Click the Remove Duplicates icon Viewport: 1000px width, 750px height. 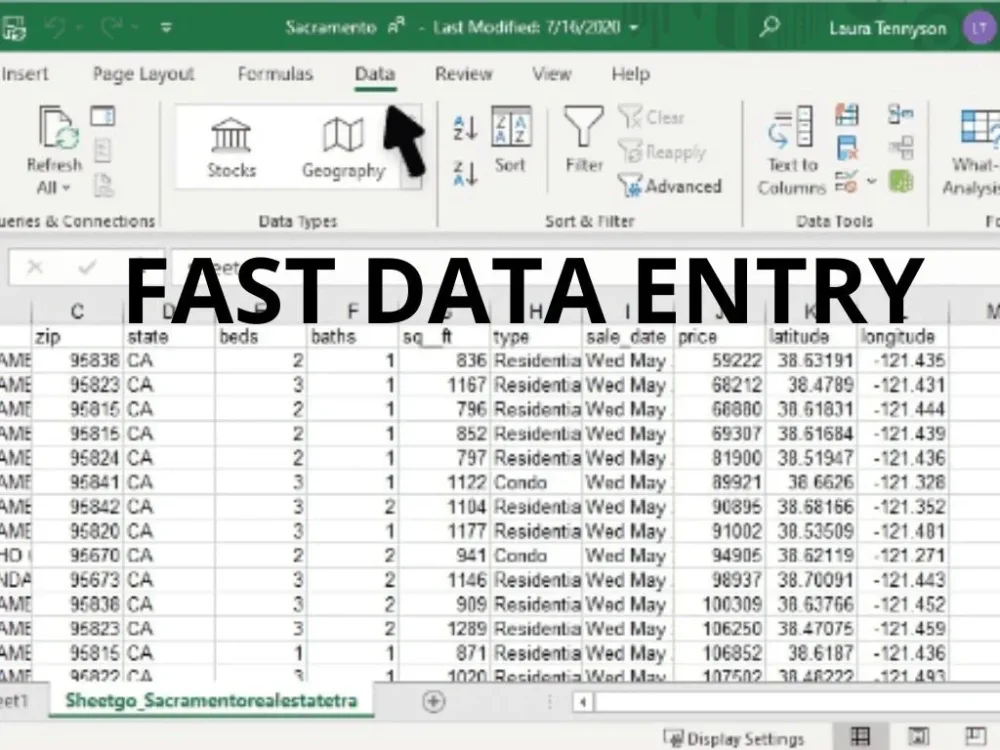(847, 149)
